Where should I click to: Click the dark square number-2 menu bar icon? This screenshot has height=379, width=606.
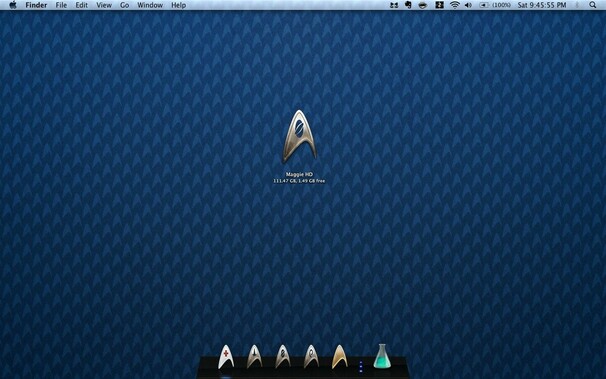pyautogui.click(x=439, y=5)
